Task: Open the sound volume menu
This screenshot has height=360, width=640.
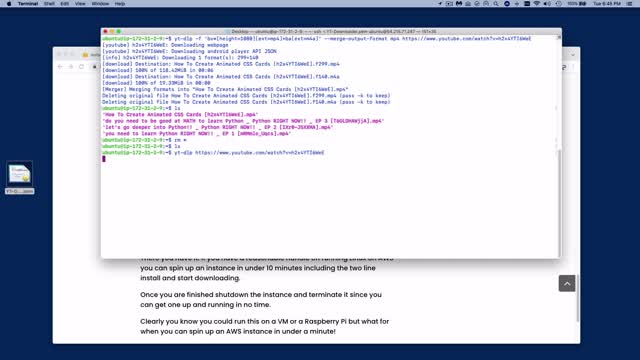Action: [547, 4]
